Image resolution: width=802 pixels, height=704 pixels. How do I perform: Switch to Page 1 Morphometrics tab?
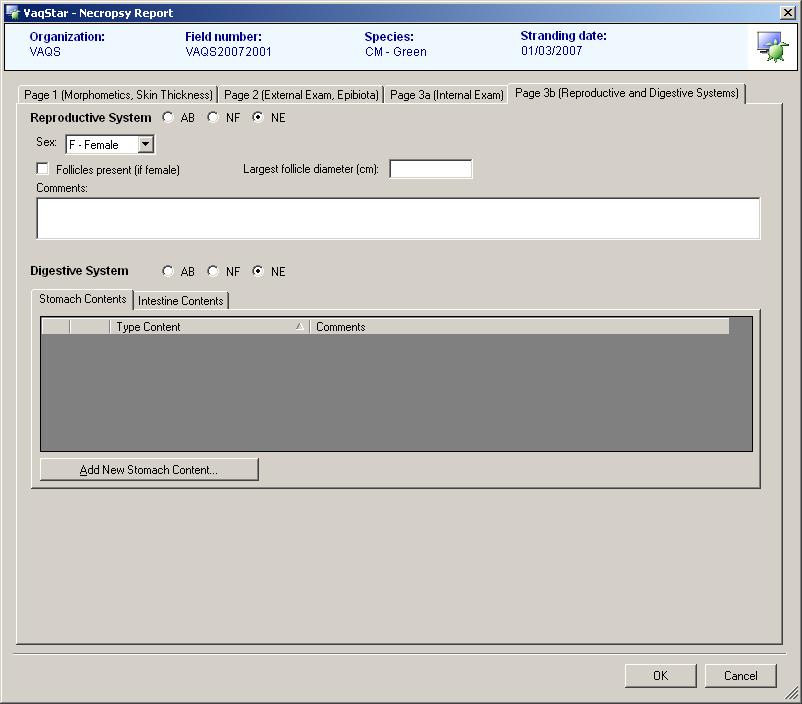(x=118, y=95)
